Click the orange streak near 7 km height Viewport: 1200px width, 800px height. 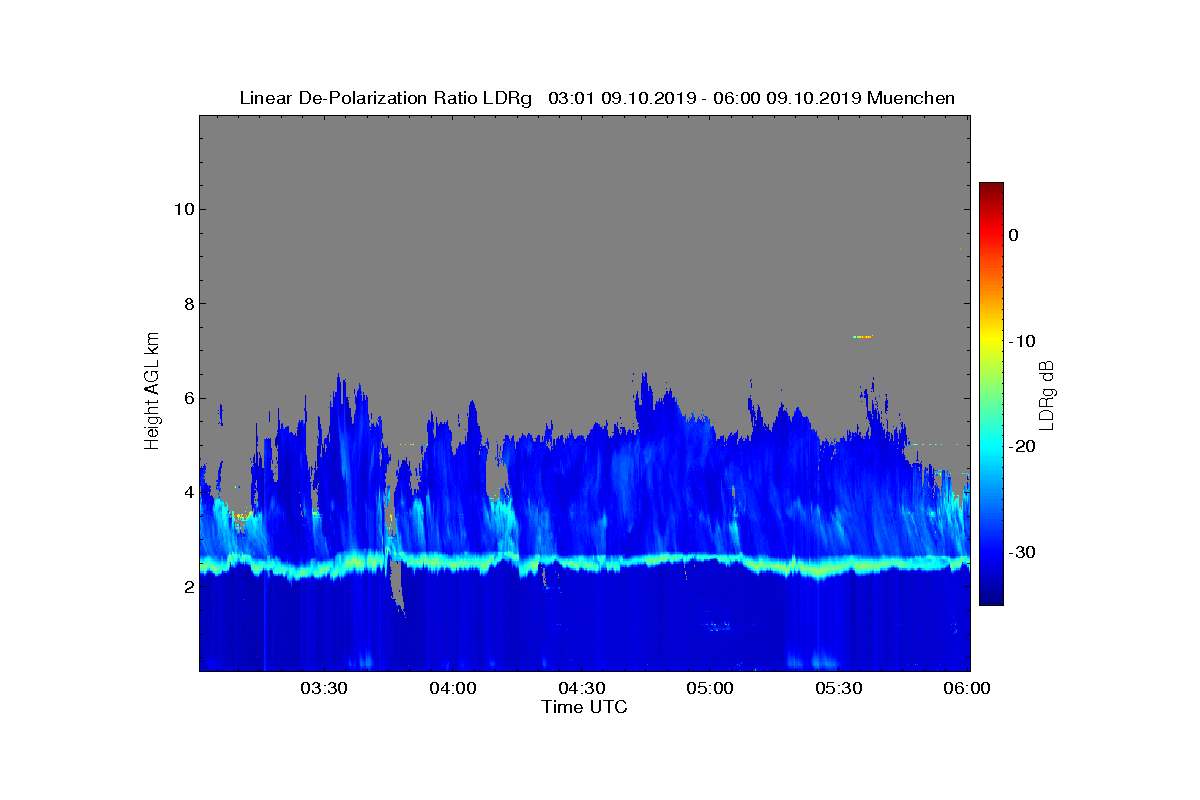pos(863,337)
